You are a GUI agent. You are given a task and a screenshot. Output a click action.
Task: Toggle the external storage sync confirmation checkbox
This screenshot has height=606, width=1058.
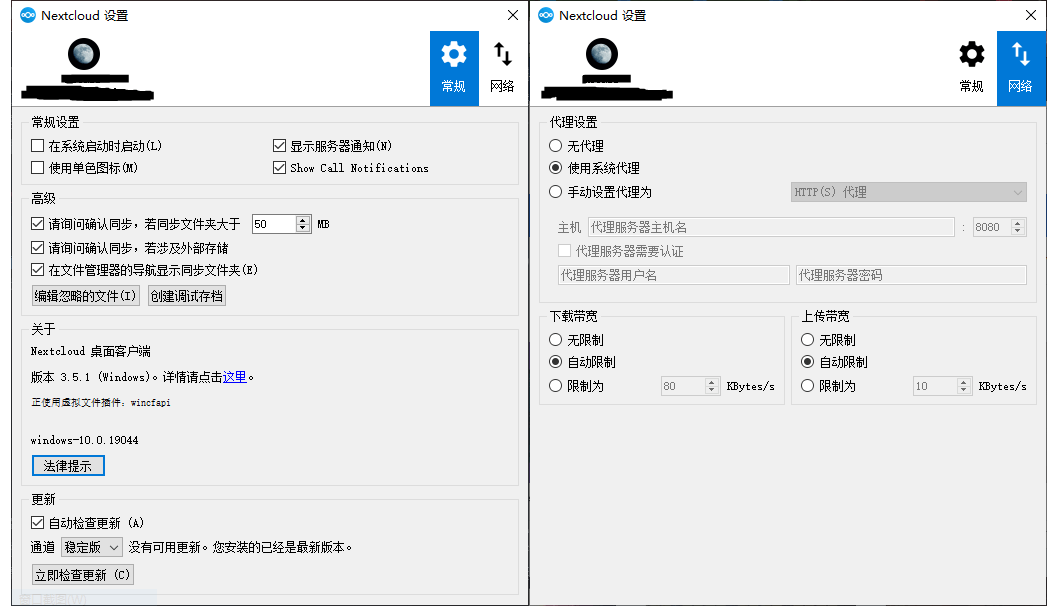(38, 248)
